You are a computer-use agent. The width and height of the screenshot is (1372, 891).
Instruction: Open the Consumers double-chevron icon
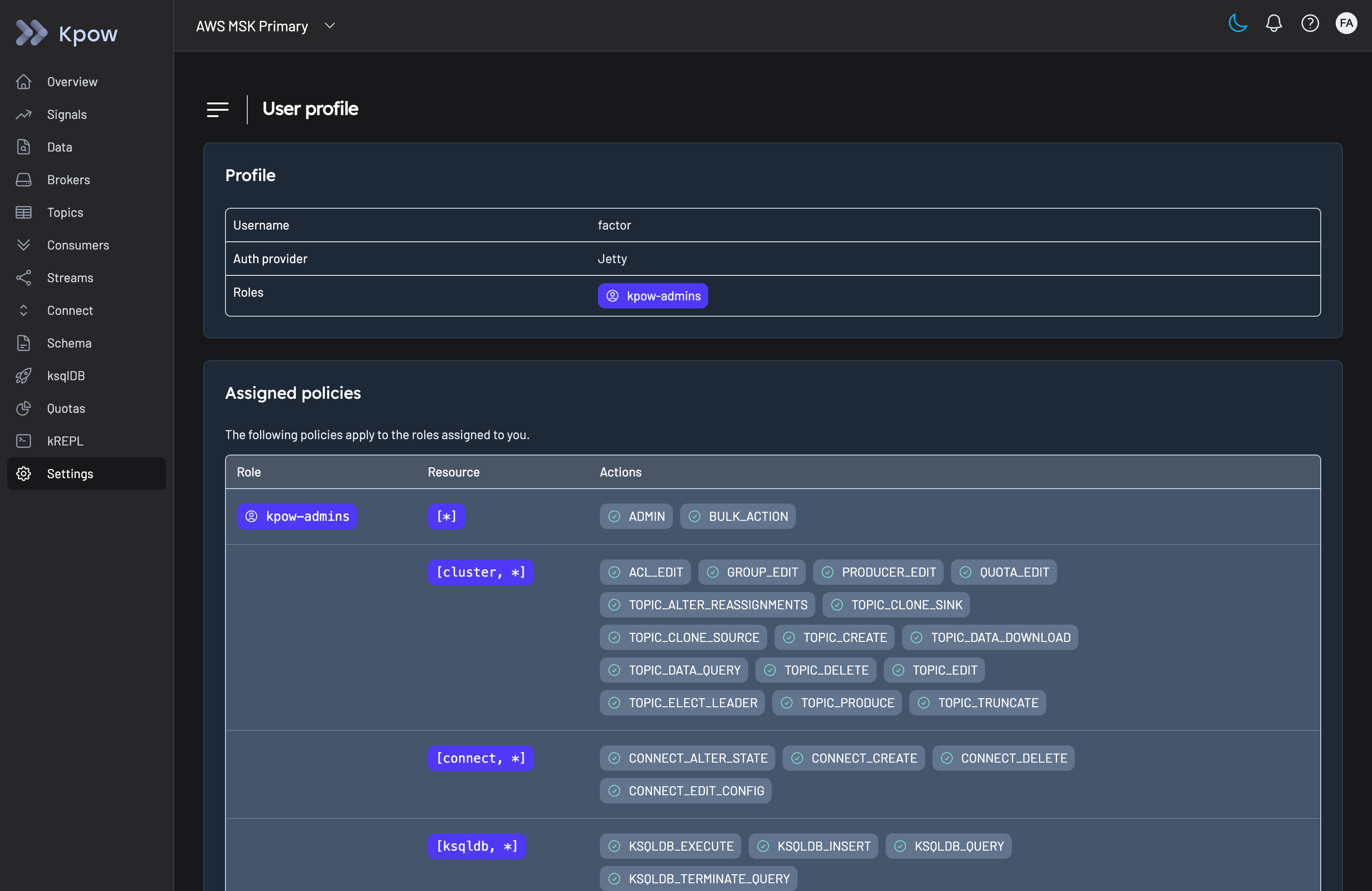click(x=24, y=245)
